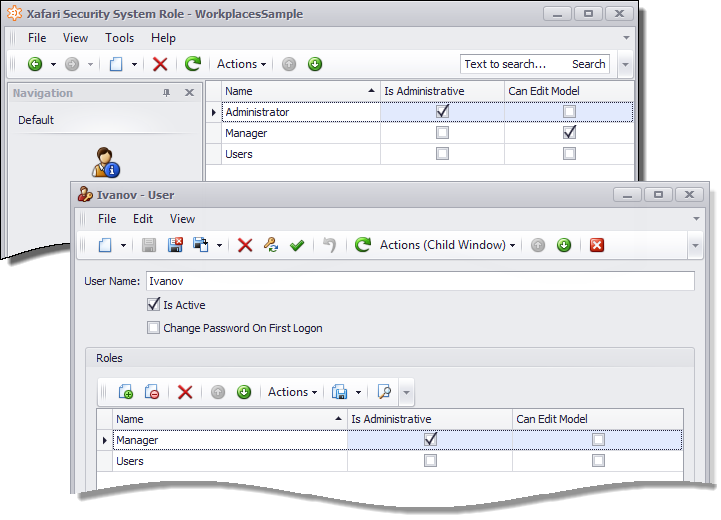Click inside the User Name field
The height and width of the screenshot is (520, 721).
click(x=420, y=281)
